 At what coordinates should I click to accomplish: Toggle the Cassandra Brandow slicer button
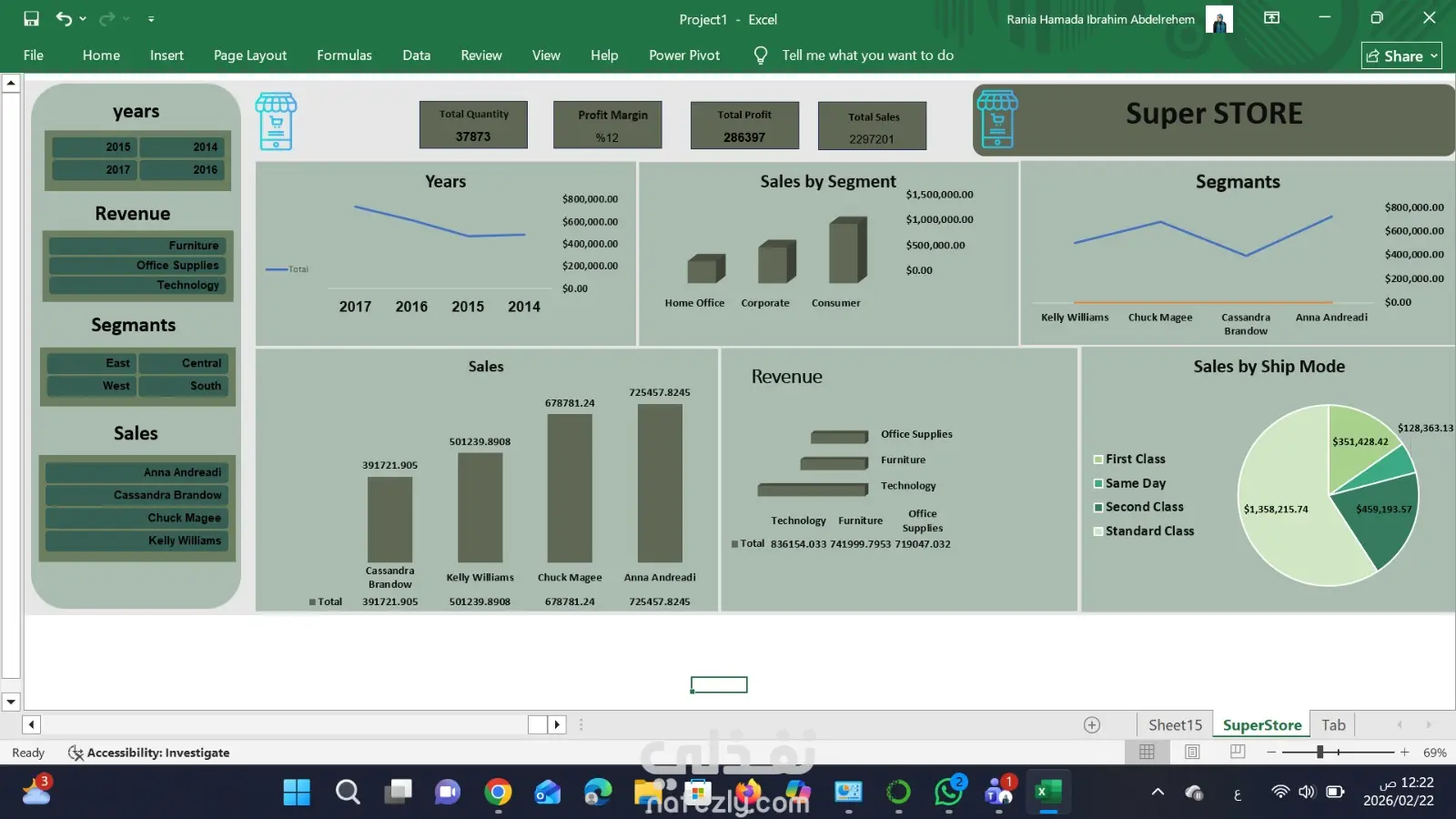click(136, 495)
